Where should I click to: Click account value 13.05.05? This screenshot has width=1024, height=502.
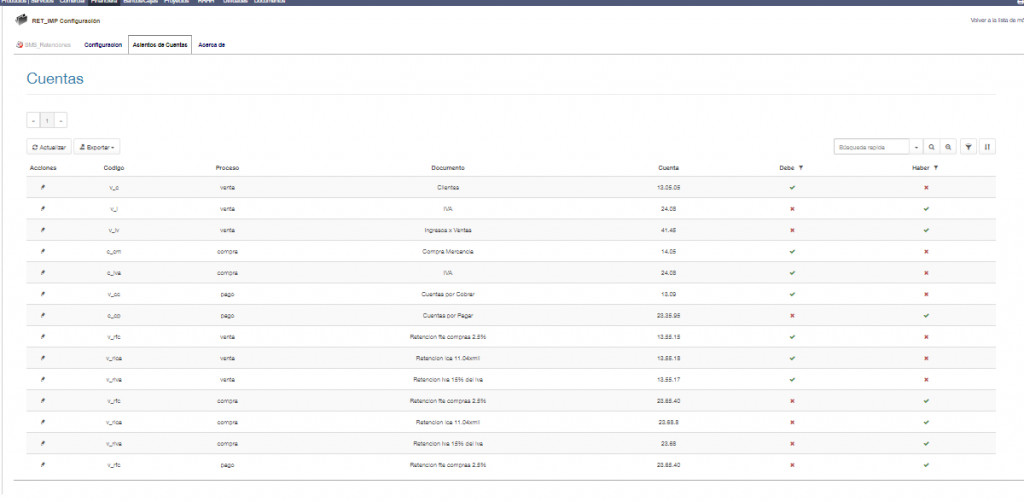coord(669,187)
